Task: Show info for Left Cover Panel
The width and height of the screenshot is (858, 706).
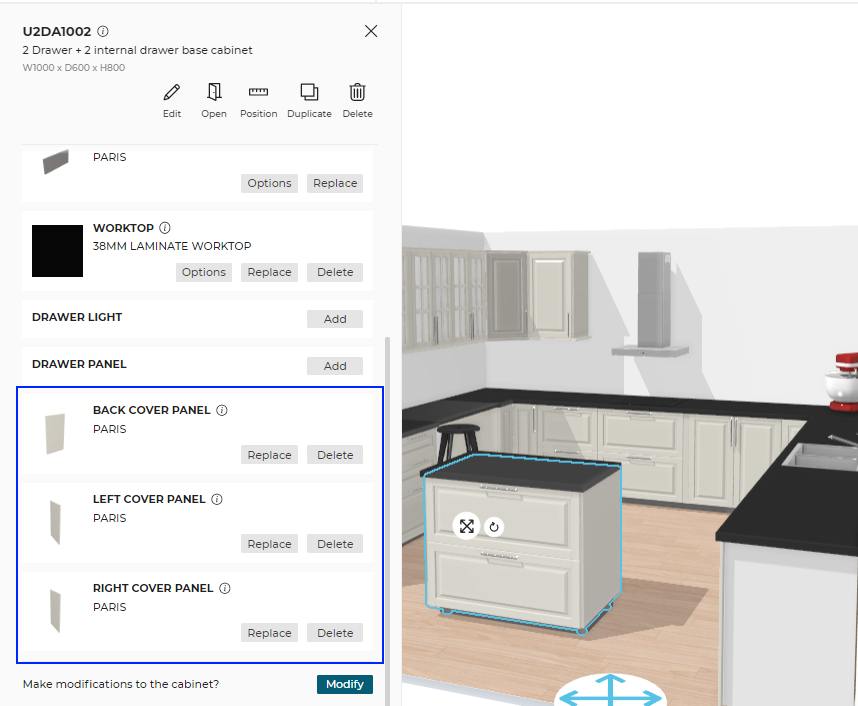Action: coord(217,499)
